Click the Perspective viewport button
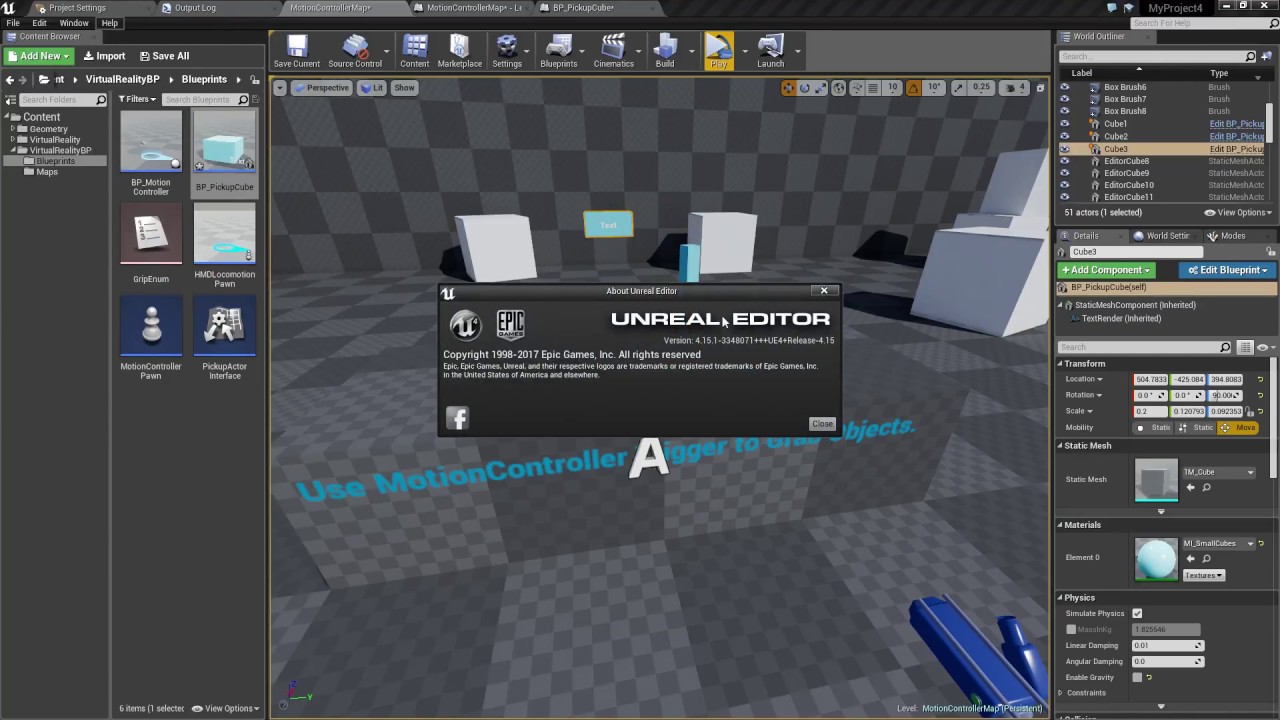Screen dimensions: 1280x720 [321, 88]
